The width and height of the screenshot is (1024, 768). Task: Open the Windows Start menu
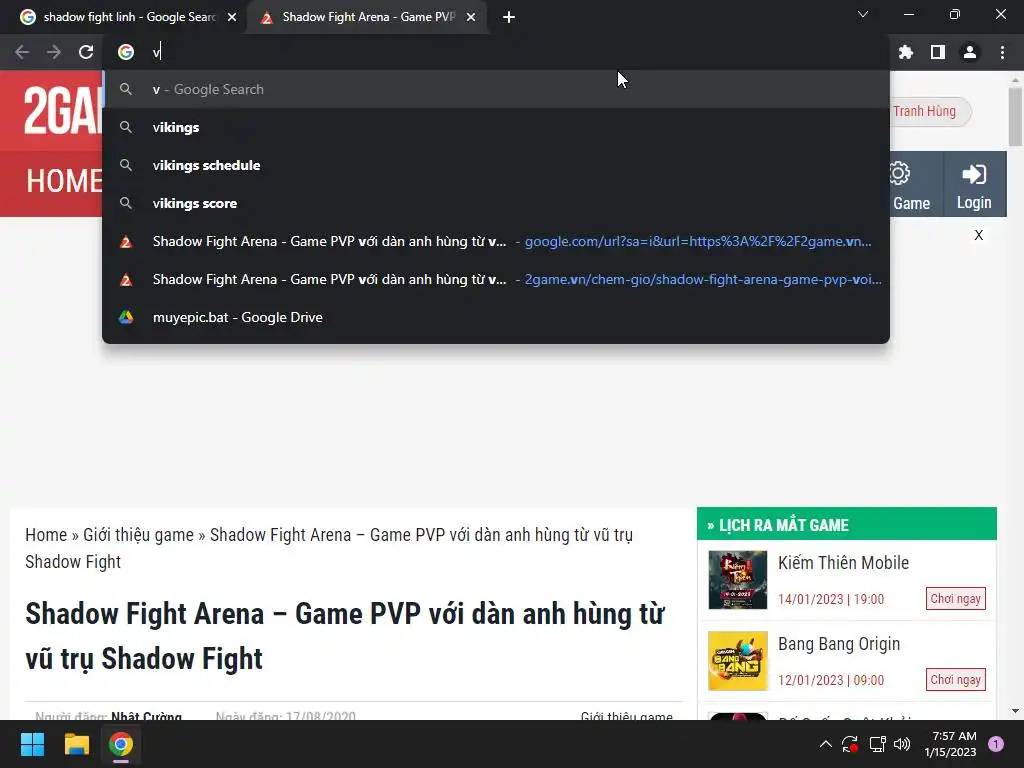(x=32, y=744)
